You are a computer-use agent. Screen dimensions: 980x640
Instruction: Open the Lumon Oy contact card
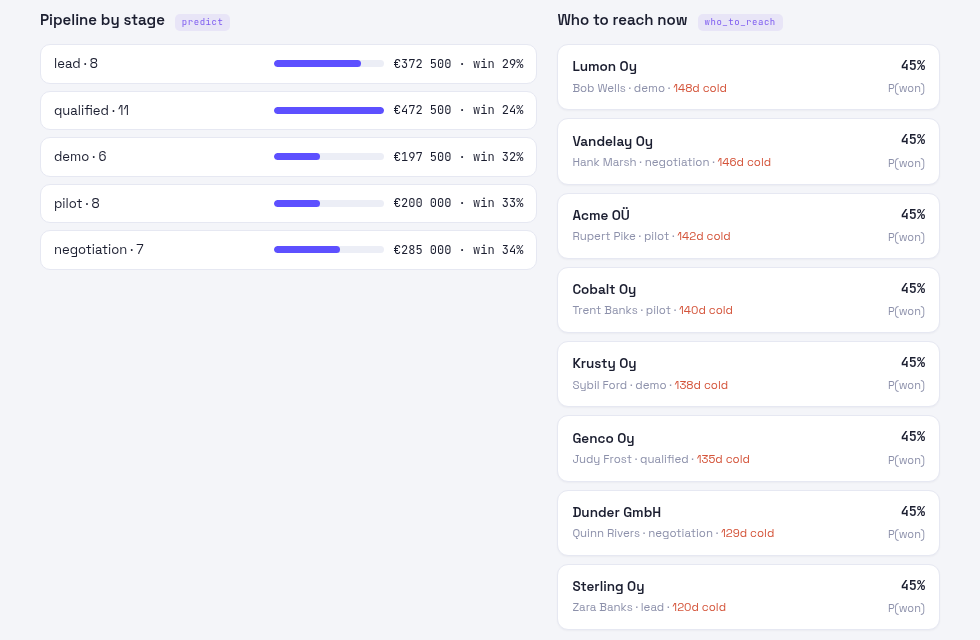point(748,77)
